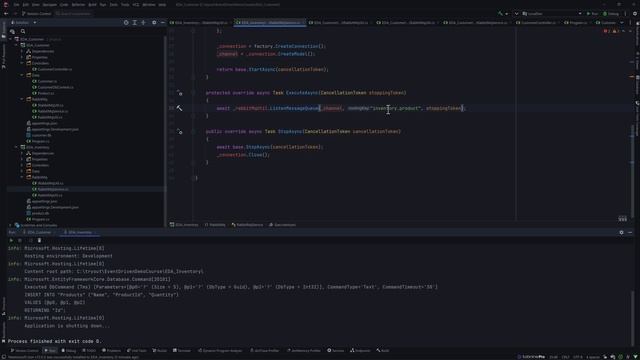Image resolution: width=640 pixels, height=360 pixels.
Task: Click the magnifier search icon in Solution explorer
Action: (x=23, y=31)
